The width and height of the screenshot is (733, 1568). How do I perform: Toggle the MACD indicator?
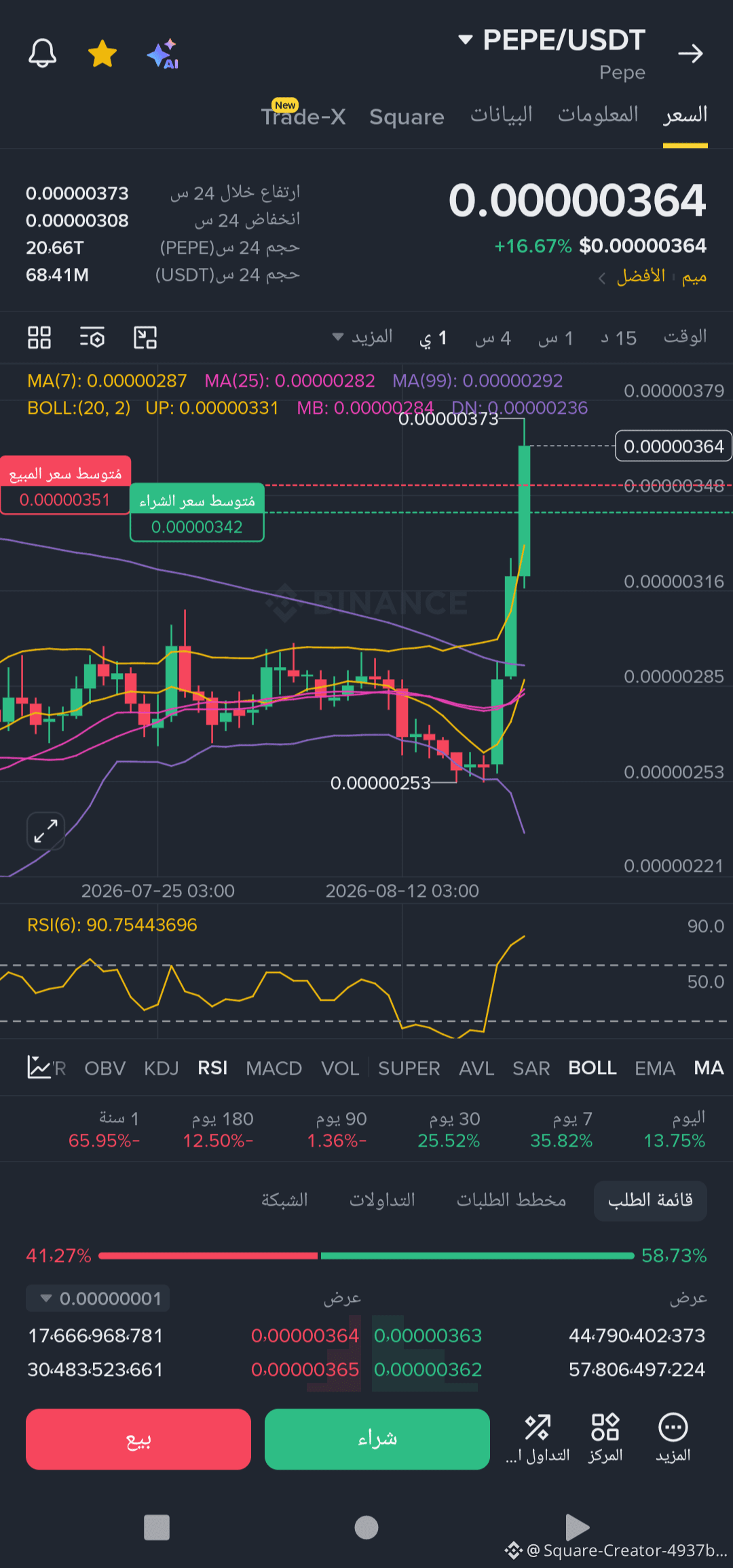[274, 1068]
